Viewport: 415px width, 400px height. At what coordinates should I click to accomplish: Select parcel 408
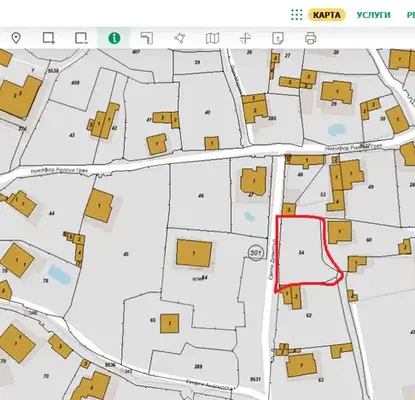75,82
